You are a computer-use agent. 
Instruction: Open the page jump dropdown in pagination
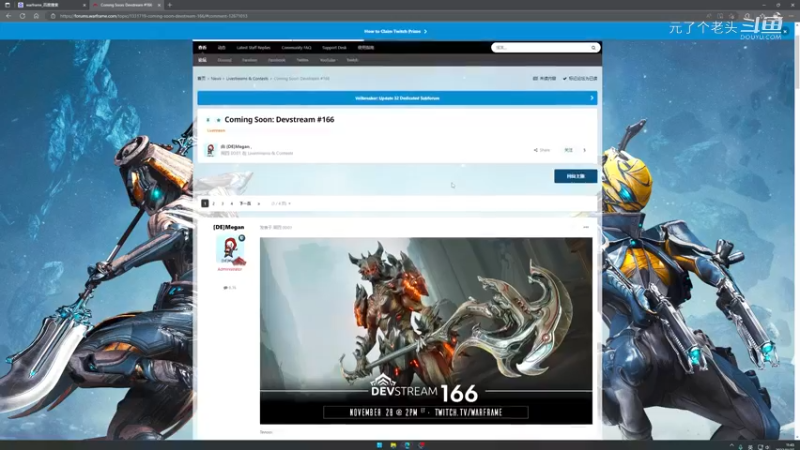point(281,204)
